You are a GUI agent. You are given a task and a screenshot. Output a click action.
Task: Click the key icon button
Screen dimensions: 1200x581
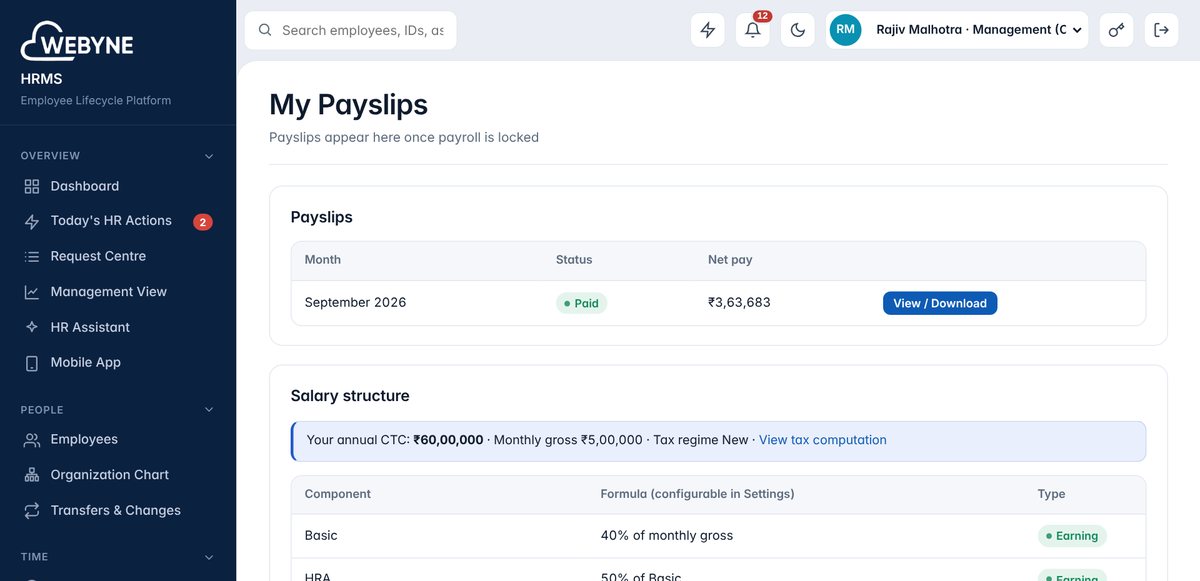[1116, 30]
